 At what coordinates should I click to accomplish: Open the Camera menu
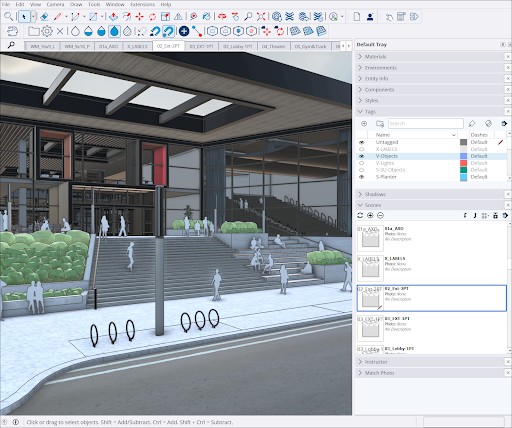[x=55, y=4]
